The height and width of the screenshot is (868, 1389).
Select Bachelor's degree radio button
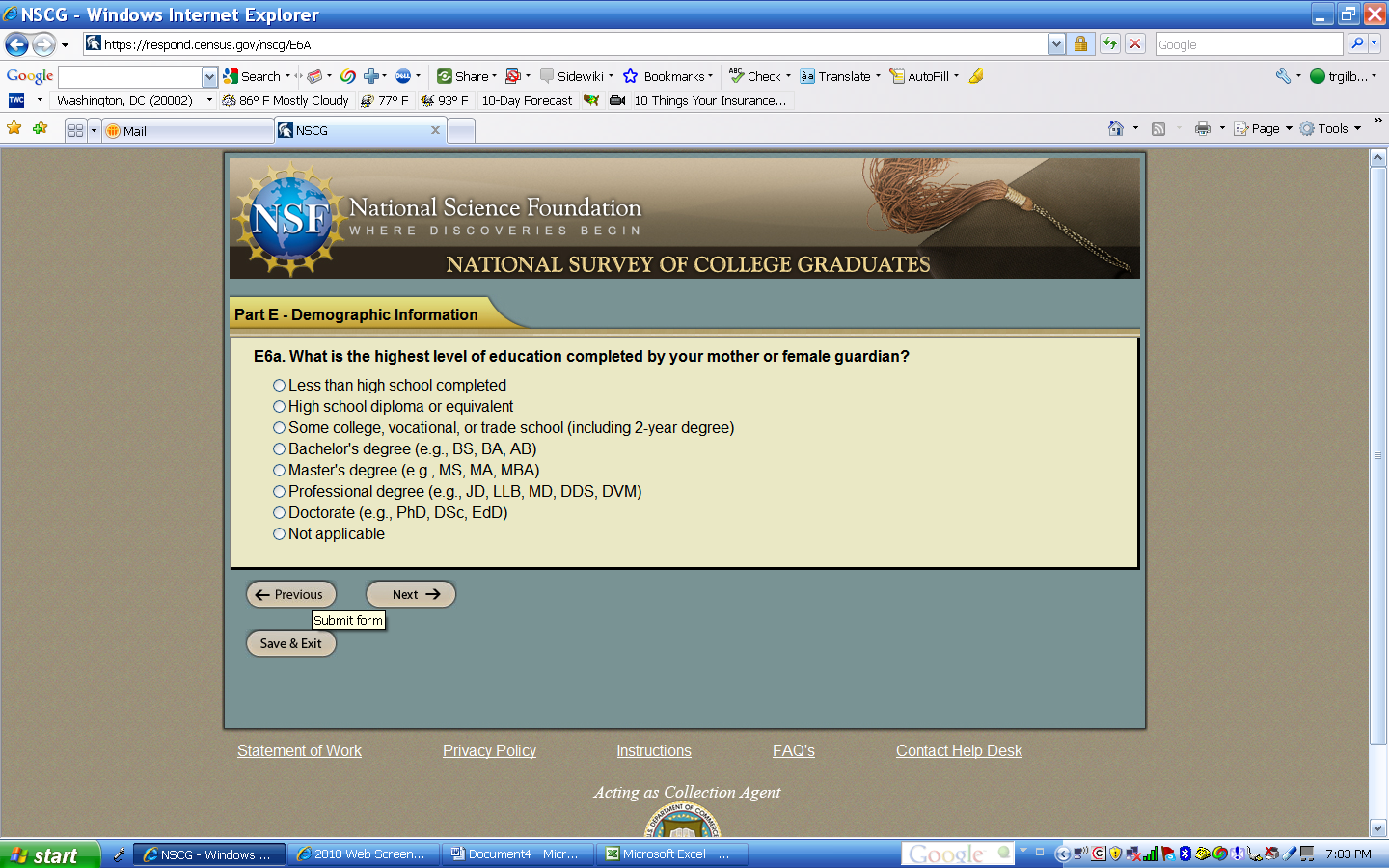279,449
